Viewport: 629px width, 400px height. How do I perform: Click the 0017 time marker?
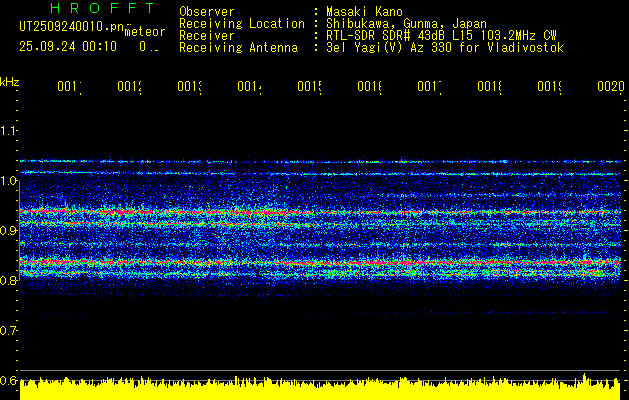[x=430, y=88]
